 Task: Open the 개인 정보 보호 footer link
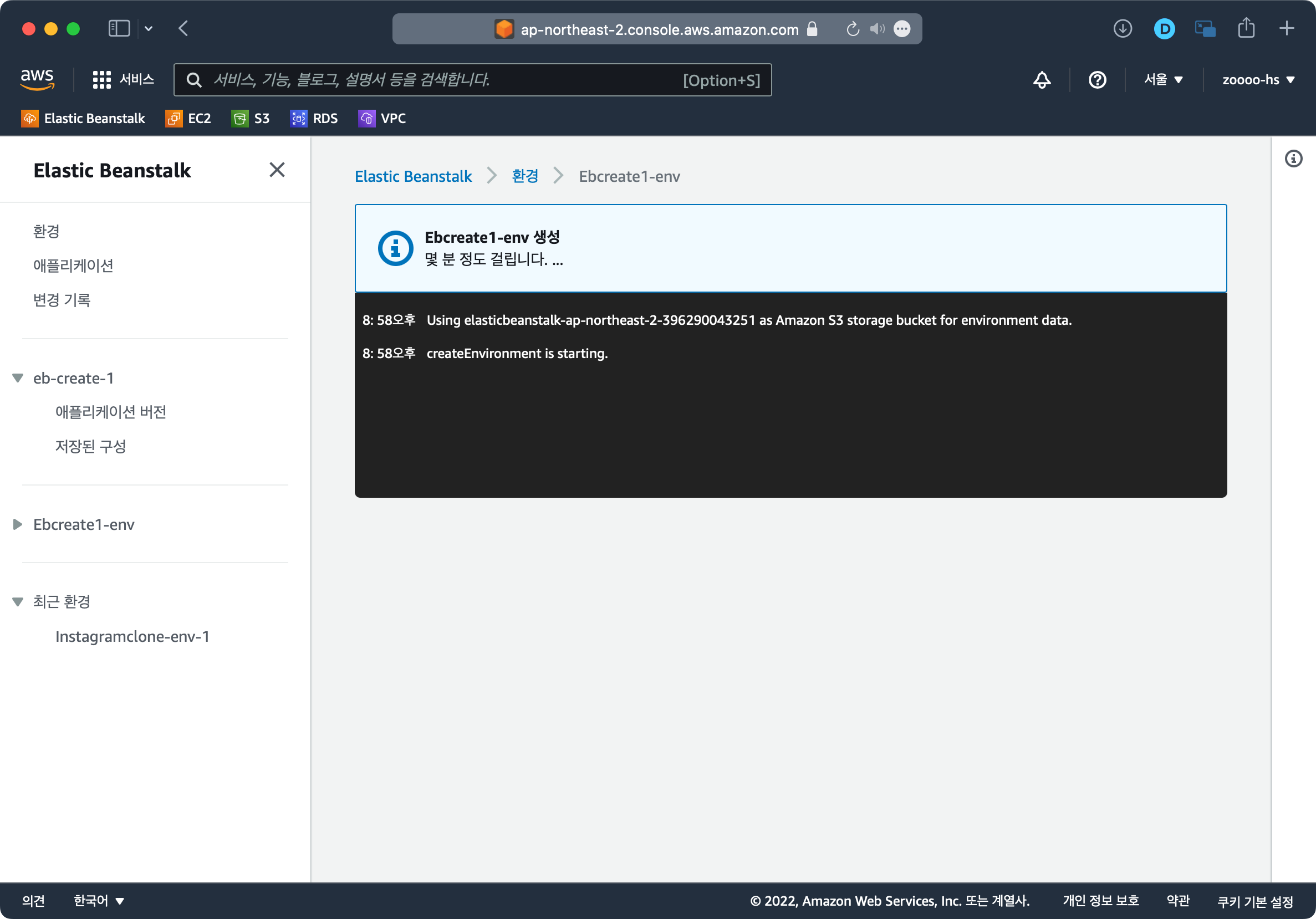click(x=1101, y=900)
